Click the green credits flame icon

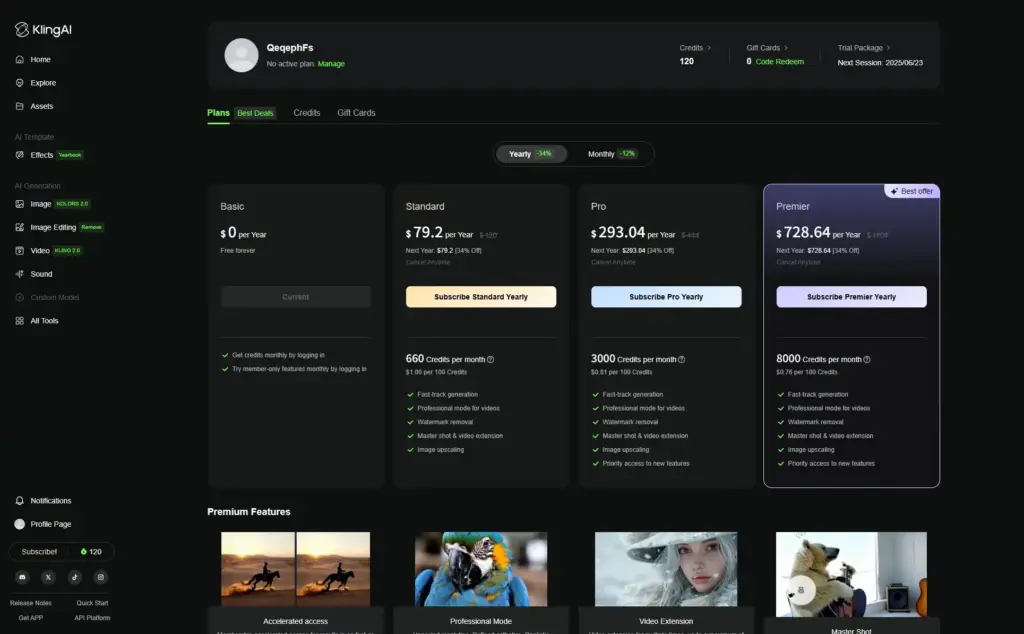tap(84, 552)
